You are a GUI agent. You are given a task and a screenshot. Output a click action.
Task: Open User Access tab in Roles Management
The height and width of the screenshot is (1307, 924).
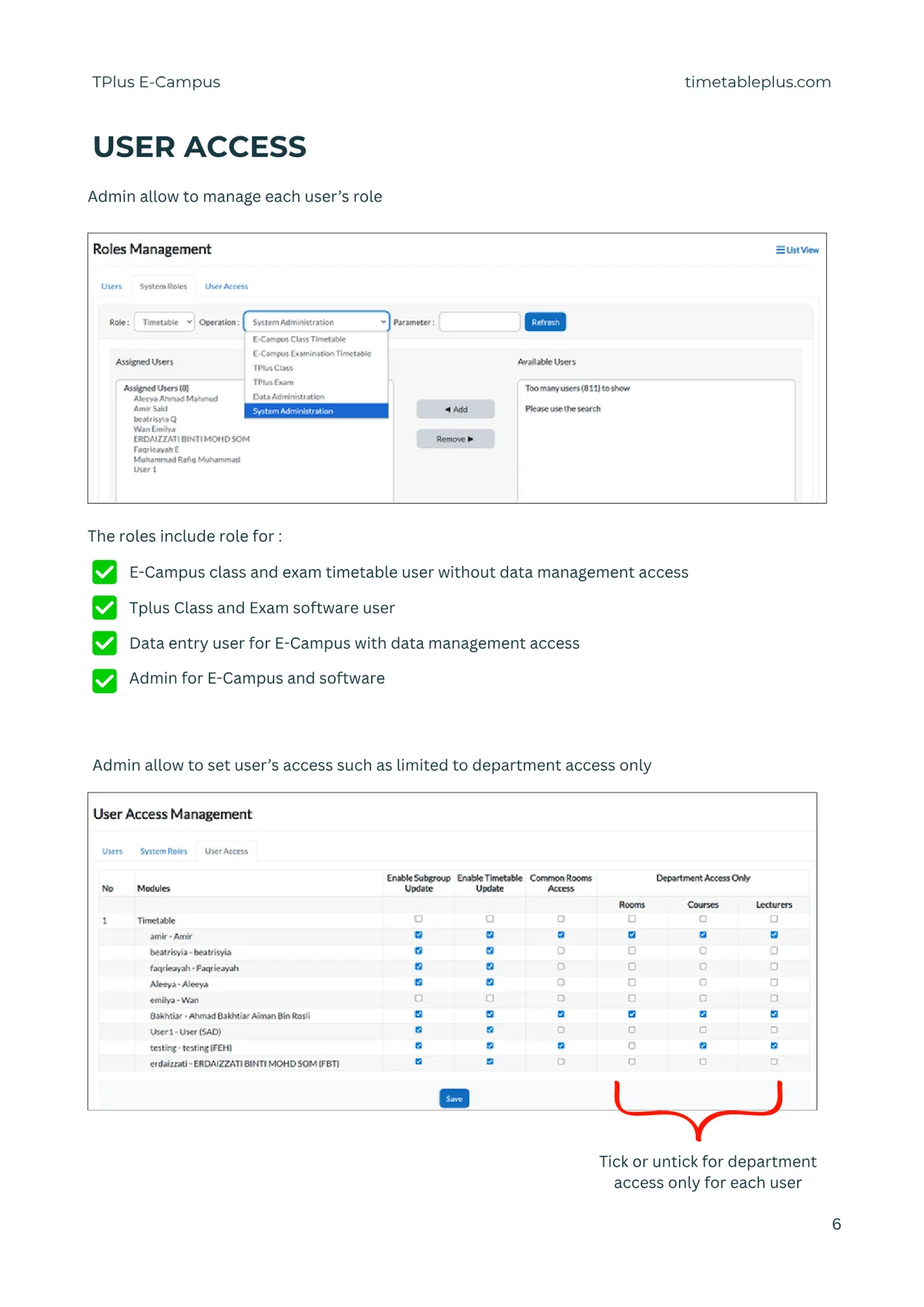click(x=226, y=287)
